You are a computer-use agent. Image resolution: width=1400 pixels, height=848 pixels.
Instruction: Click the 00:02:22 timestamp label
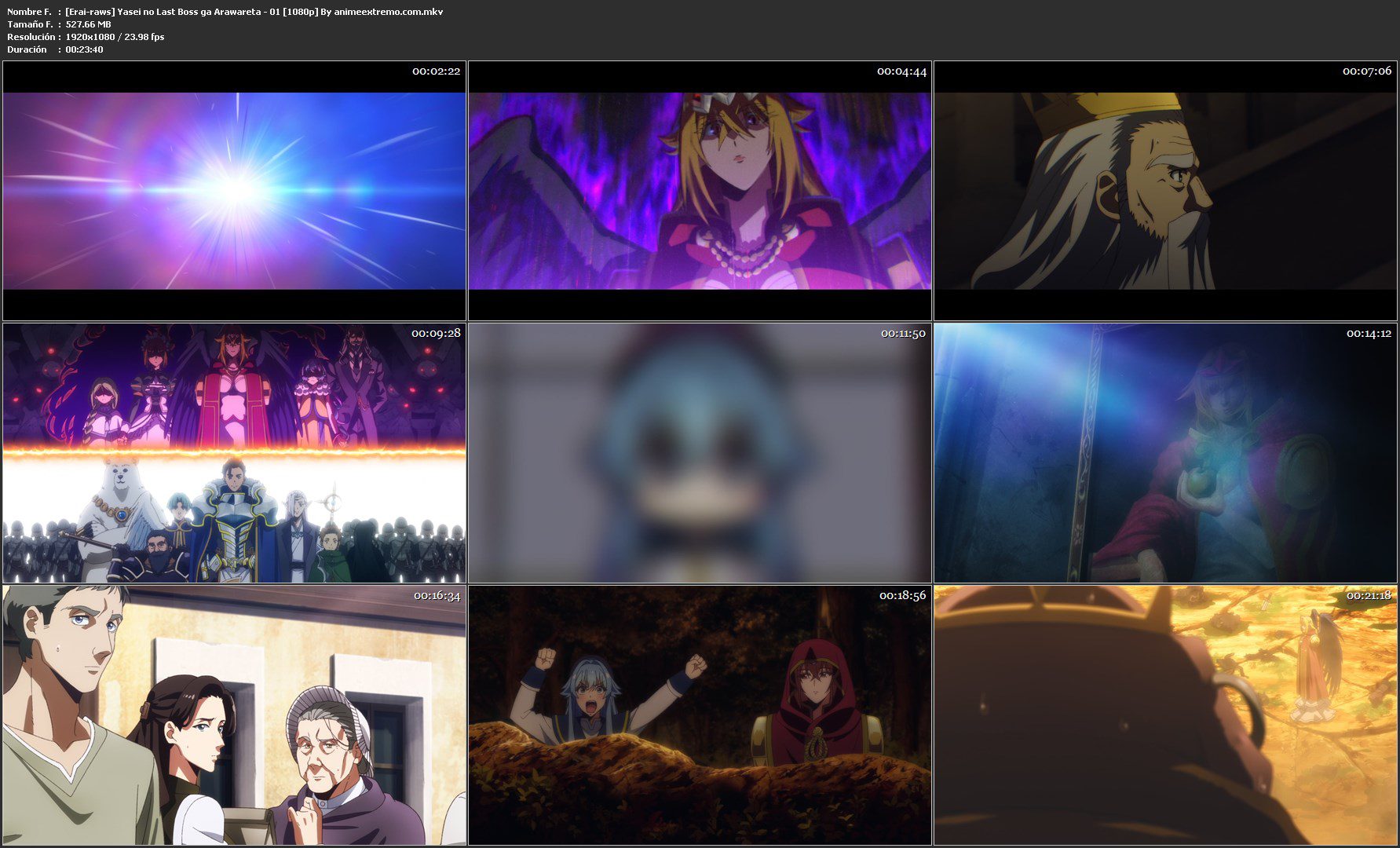pyautogui.click(x=436, y=71)
